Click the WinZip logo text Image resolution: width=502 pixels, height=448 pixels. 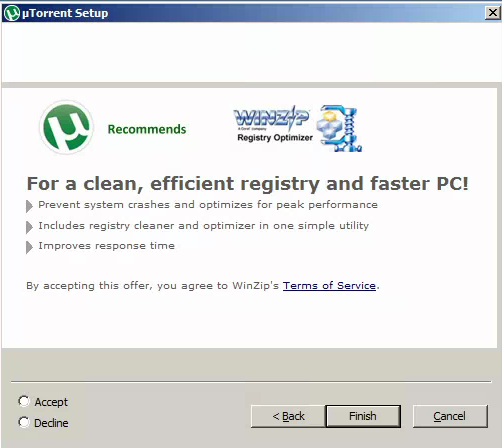tap(271, 118)
